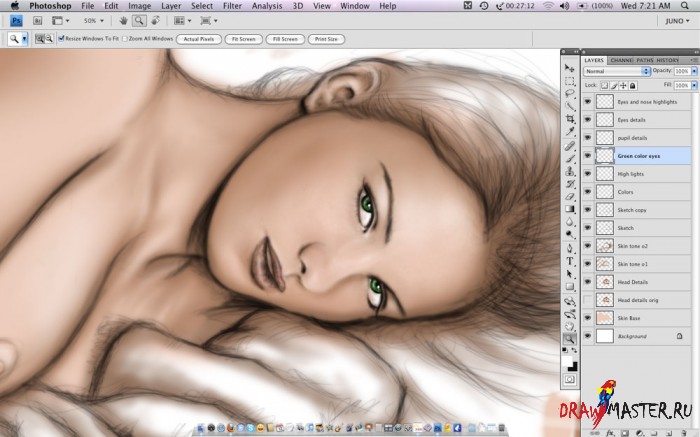
Task: Open the Filter menu
Action: 232,6
